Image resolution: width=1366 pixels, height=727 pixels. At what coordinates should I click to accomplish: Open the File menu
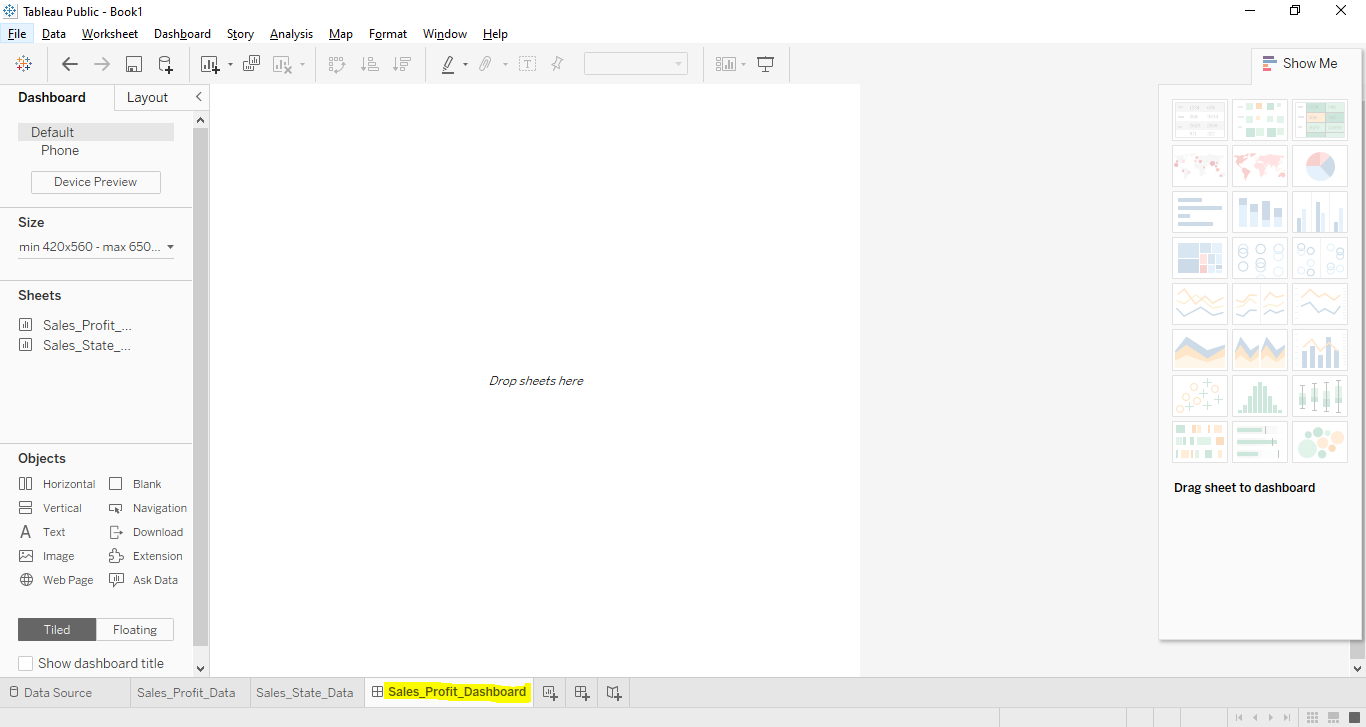coord(17,34)
